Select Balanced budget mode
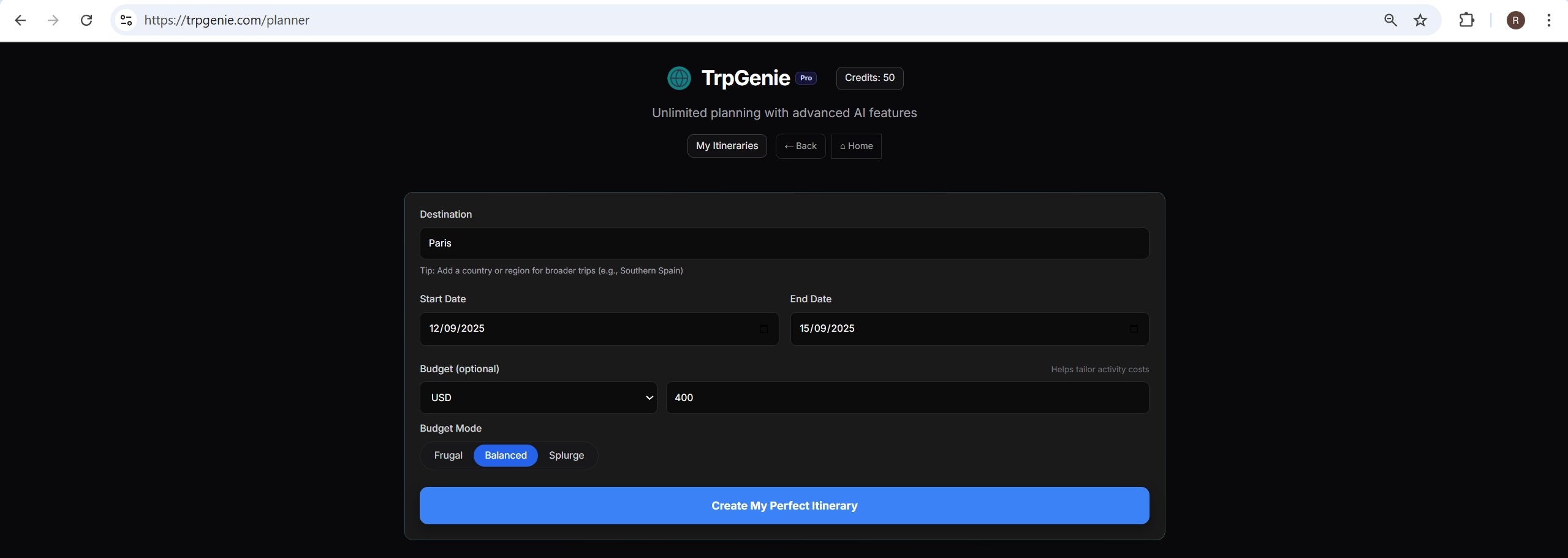The width and height of the screenshot is (1568, 558). [505, 455]
